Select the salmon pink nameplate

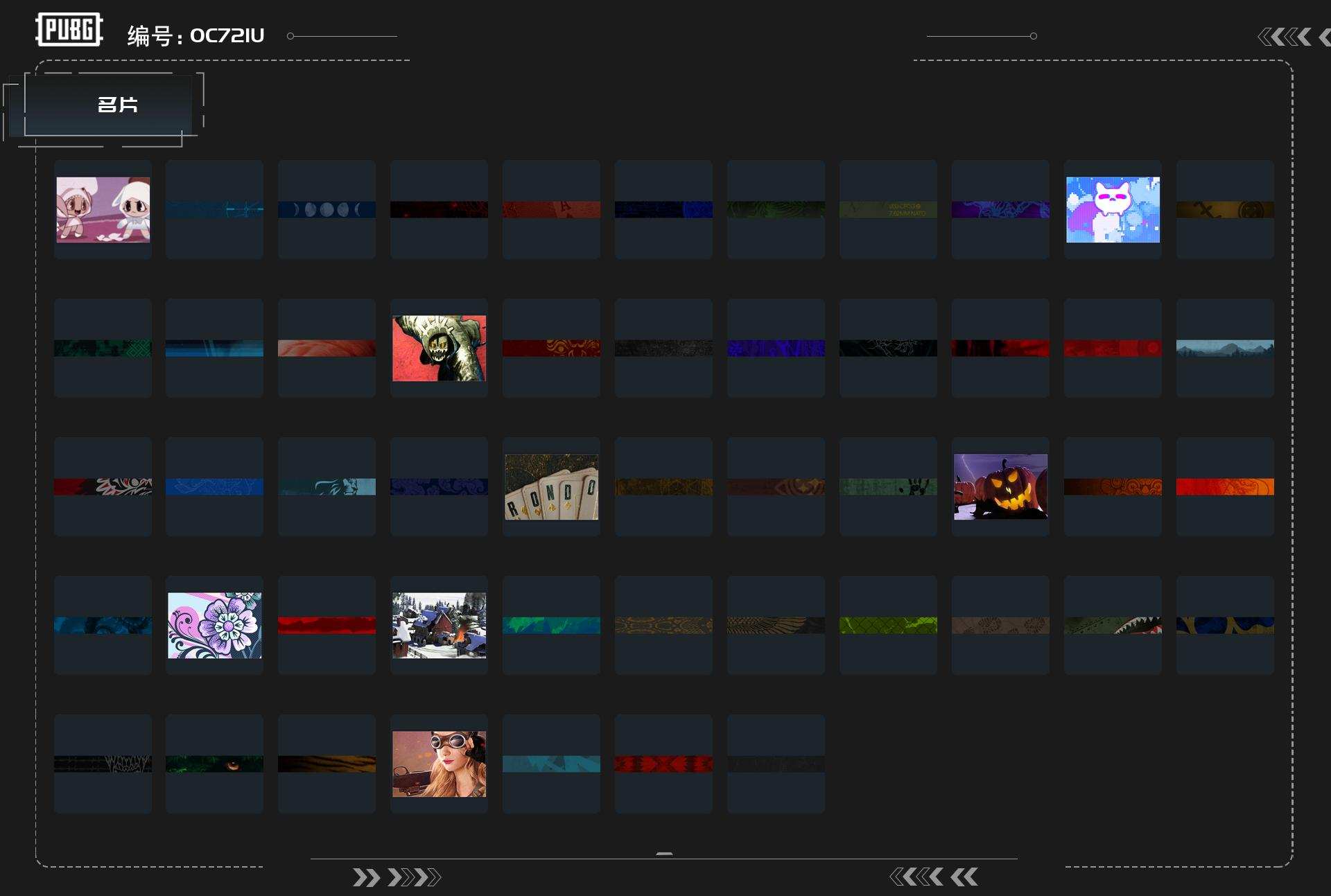pyautogui.click(x=327, y=348)
